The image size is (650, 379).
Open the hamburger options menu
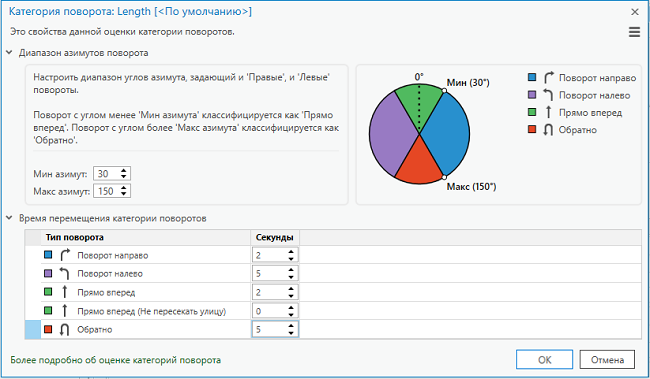pyautogui.click(x=634, y=32)
